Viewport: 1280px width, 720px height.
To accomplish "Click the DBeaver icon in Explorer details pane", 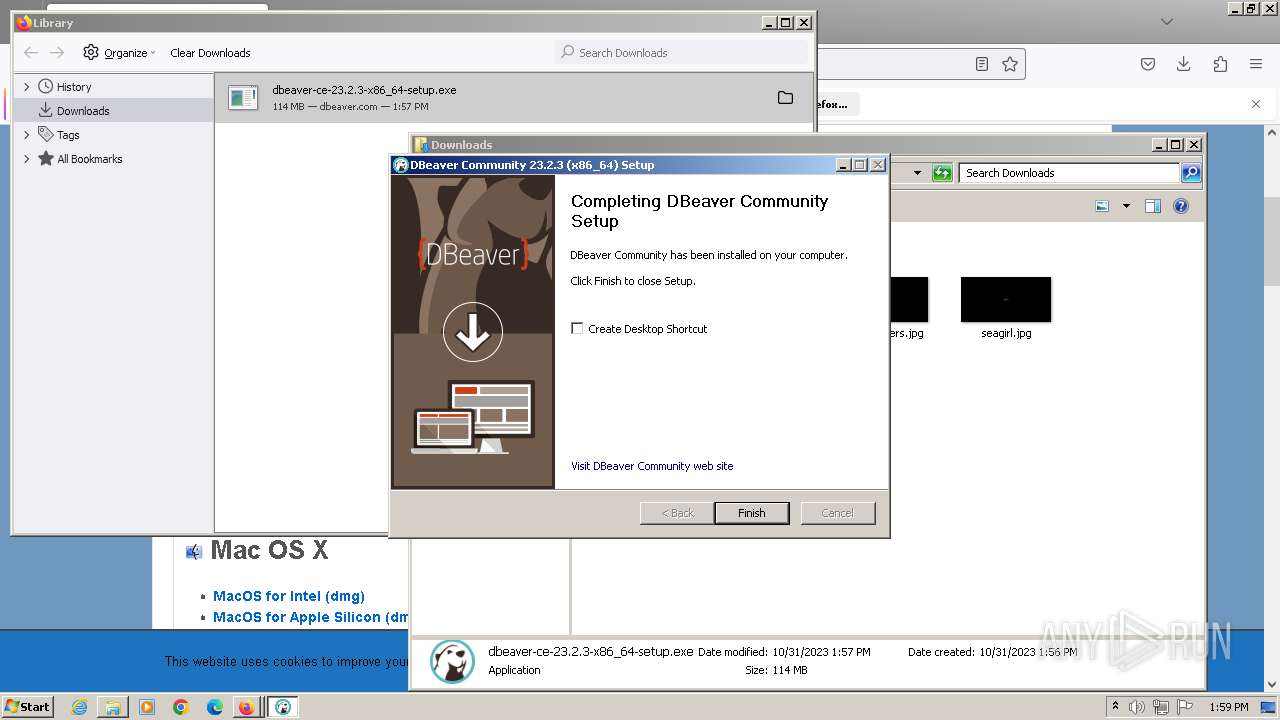I will pyautogui.click(x=452, y=661).
